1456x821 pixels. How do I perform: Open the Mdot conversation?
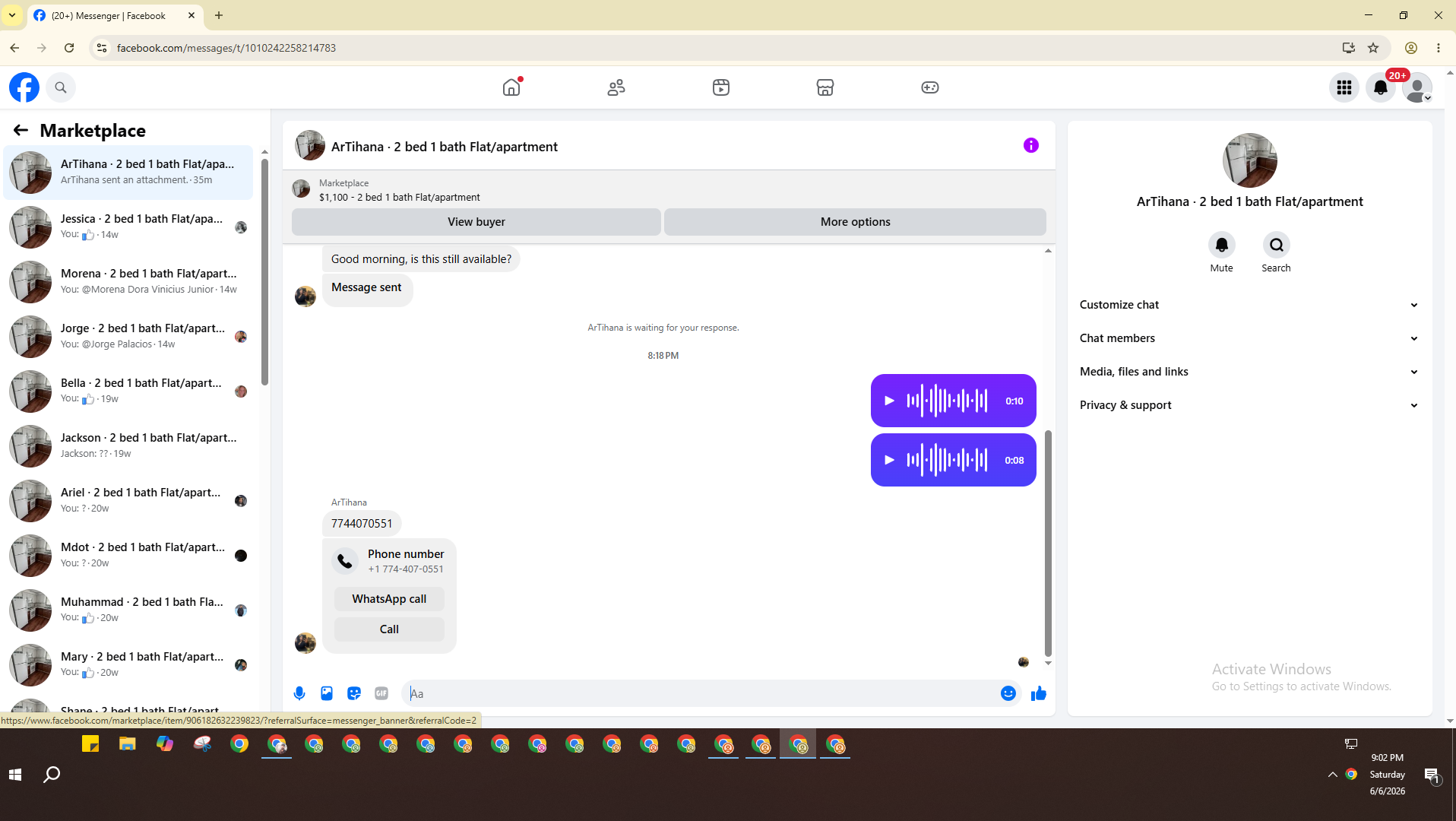coord(128,556)
